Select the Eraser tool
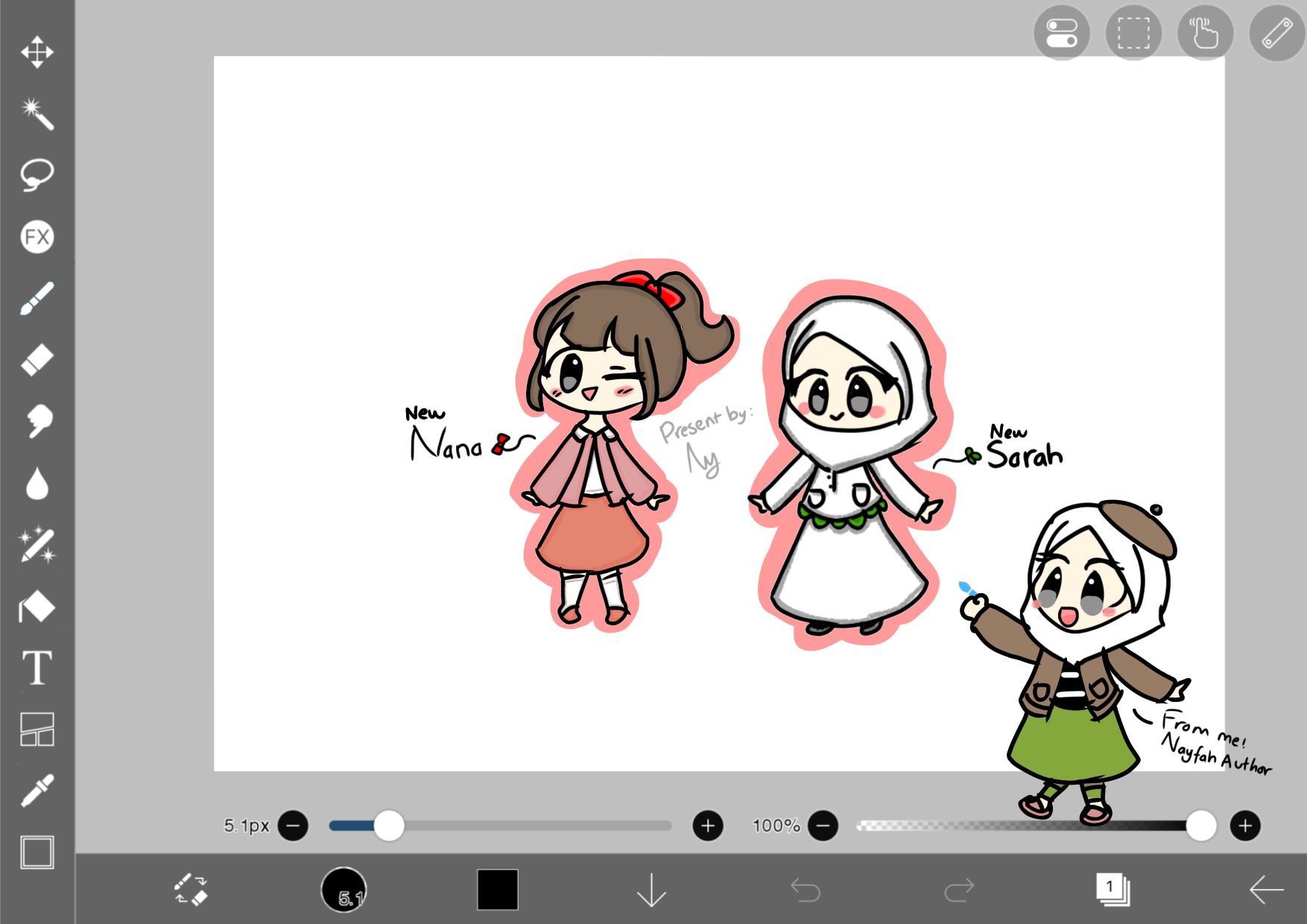The image size is (1307, 924). click(38, 358)
